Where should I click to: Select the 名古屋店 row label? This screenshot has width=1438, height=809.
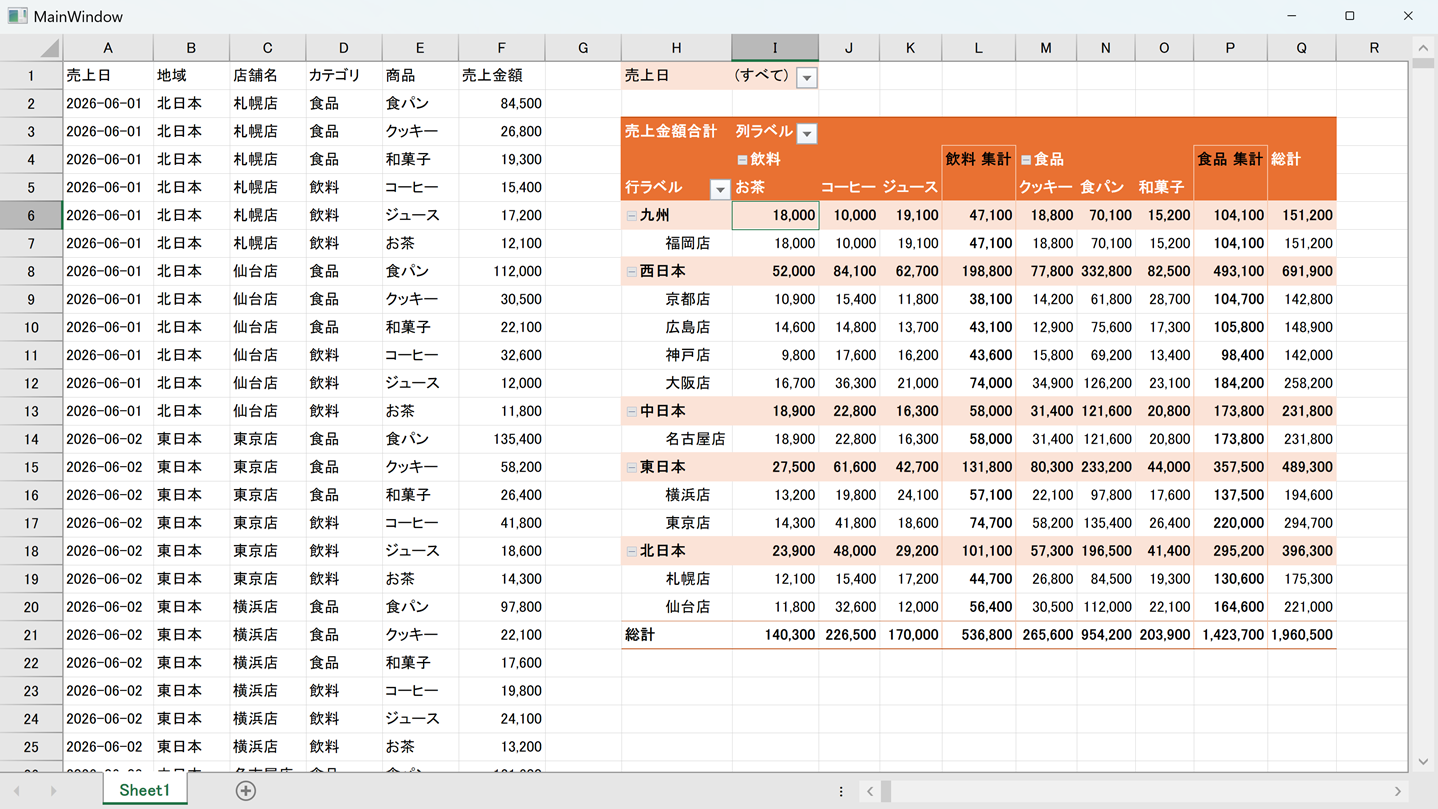(x=676, y=439)
